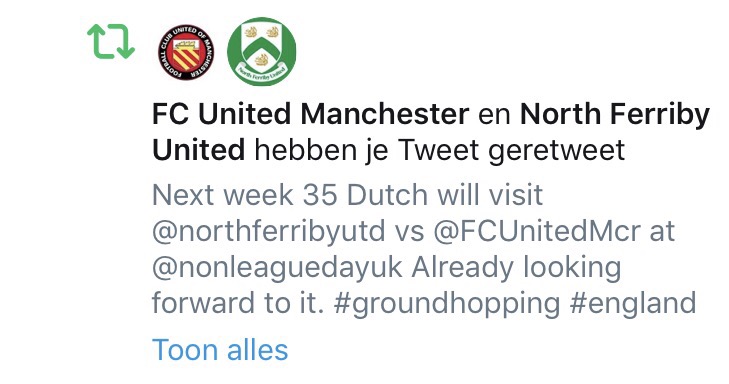
Task: Select the bold North Ferriby name
Action: (x=615, y=114)
